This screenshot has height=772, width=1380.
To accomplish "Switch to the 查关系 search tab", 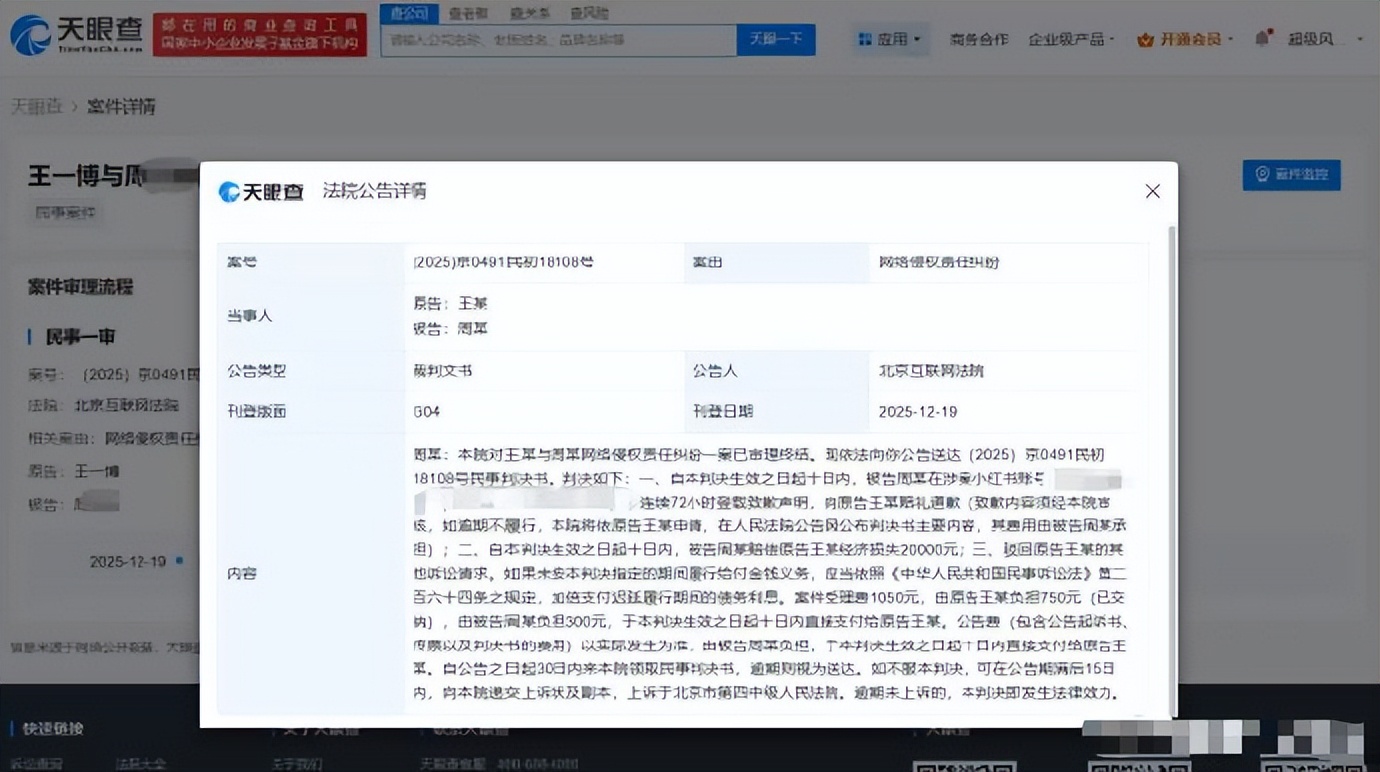I will [x=529, y=13].
